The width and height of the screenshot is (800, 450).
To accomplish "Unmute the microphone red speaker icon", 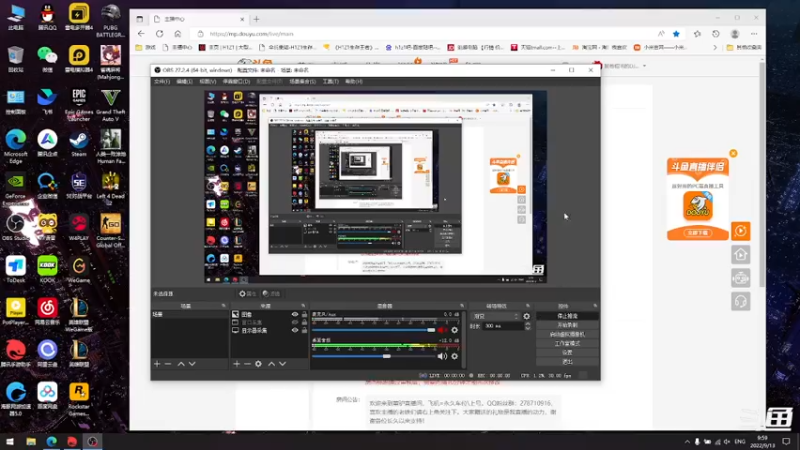I will (442, 330).
